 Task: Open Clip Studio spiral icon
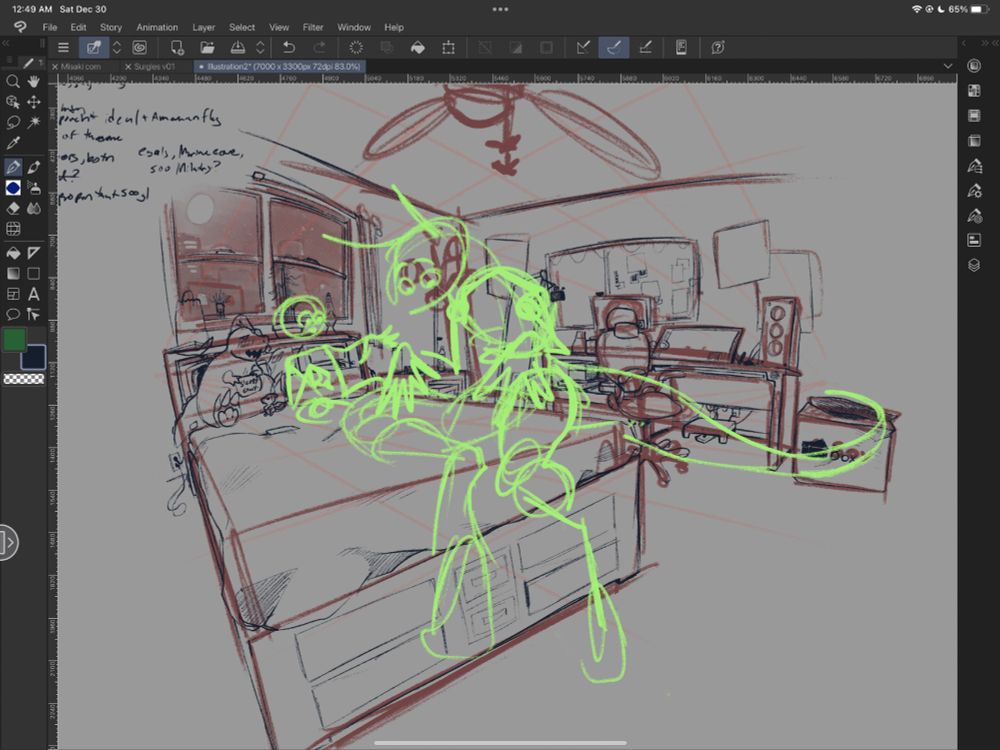coord(140,47)
